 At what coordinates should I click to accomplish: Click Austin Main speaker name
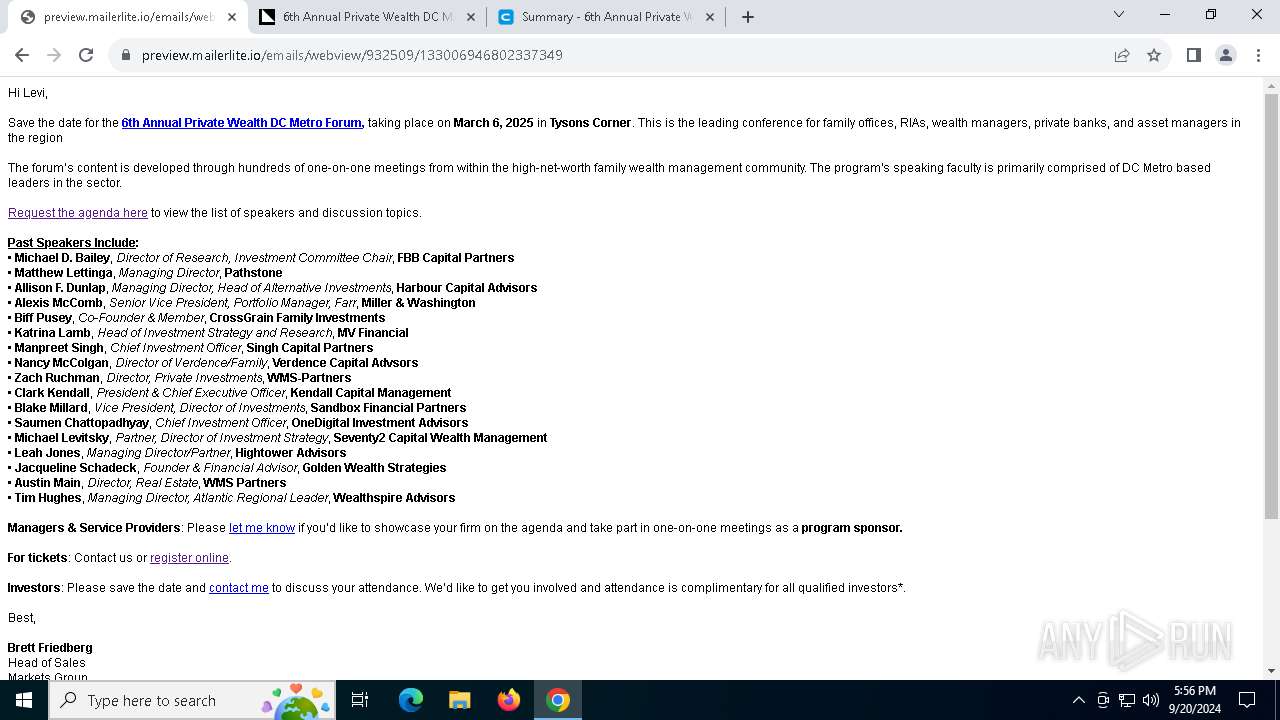click(47, 483)
